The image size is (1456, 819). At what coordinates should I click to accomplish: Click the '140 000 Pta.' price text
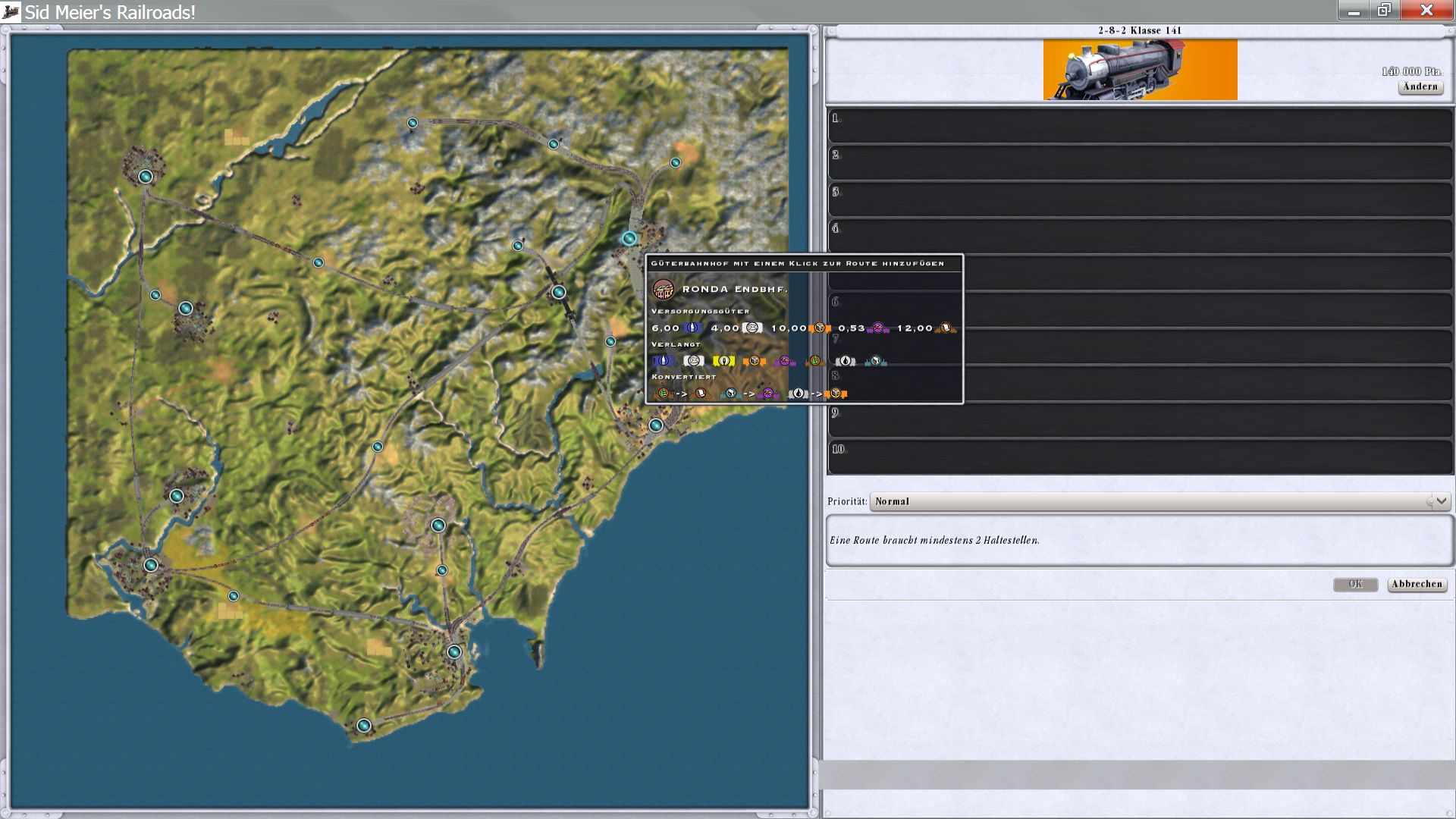click(x=1411, y=71)
